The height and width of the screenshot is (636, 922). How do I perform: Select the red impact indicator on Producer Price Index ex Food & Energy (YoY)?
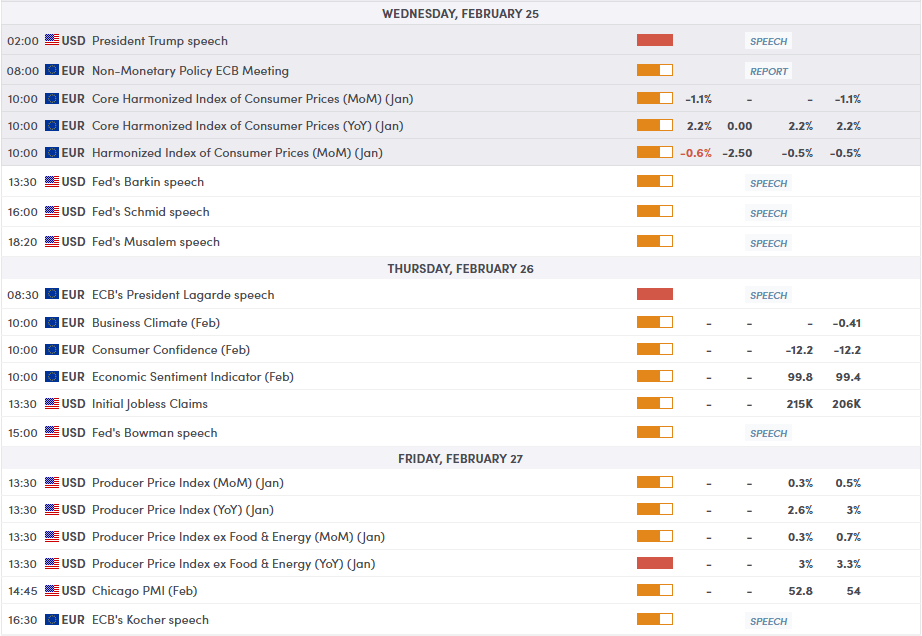pyautogui.click(x=655, y=563)
